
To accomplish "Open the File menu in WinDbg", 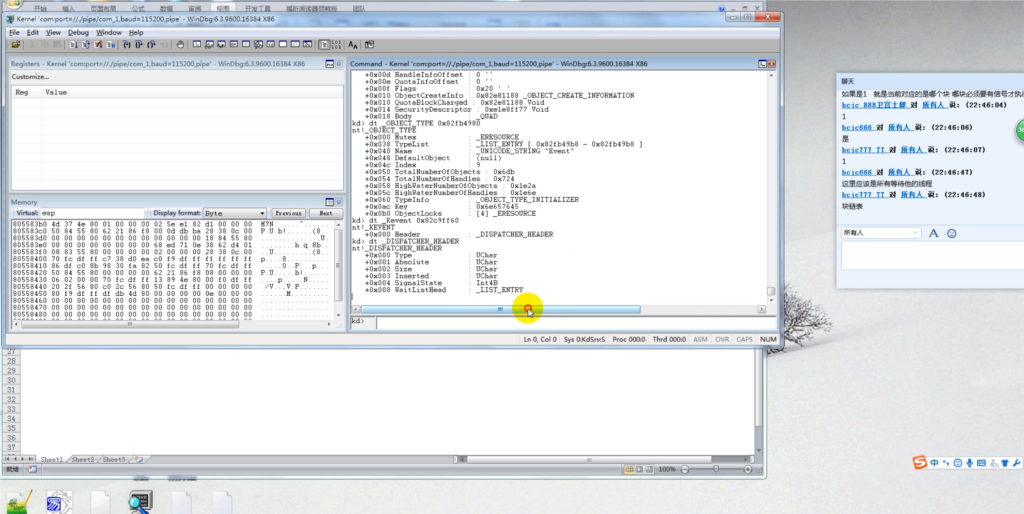I will tap(14, 32).
